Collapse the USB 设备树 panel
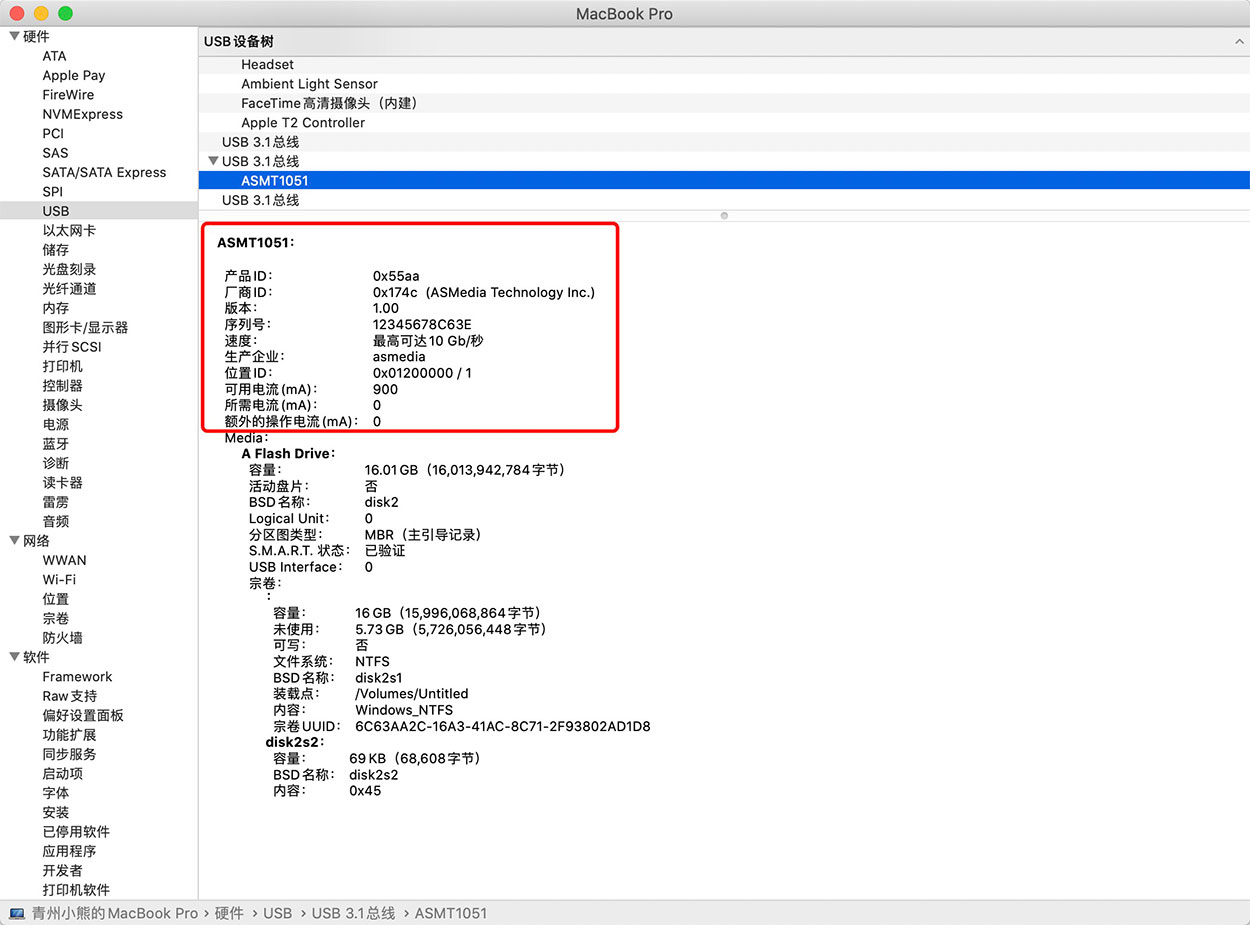Image resolution: width=1250 pixels, height=925 pixels. coord(1237,42)
